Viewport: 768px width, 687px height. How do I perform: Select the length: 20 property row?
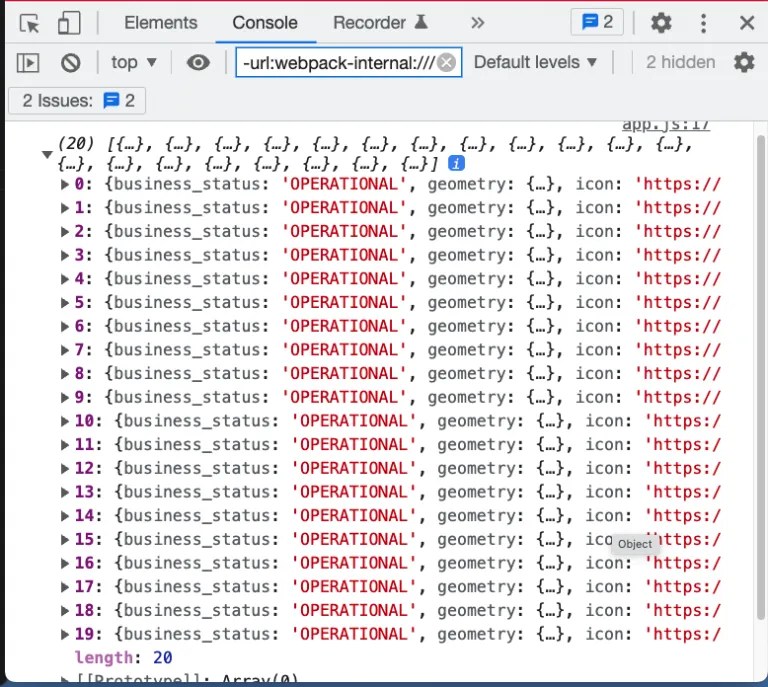[x=123, y=658]
